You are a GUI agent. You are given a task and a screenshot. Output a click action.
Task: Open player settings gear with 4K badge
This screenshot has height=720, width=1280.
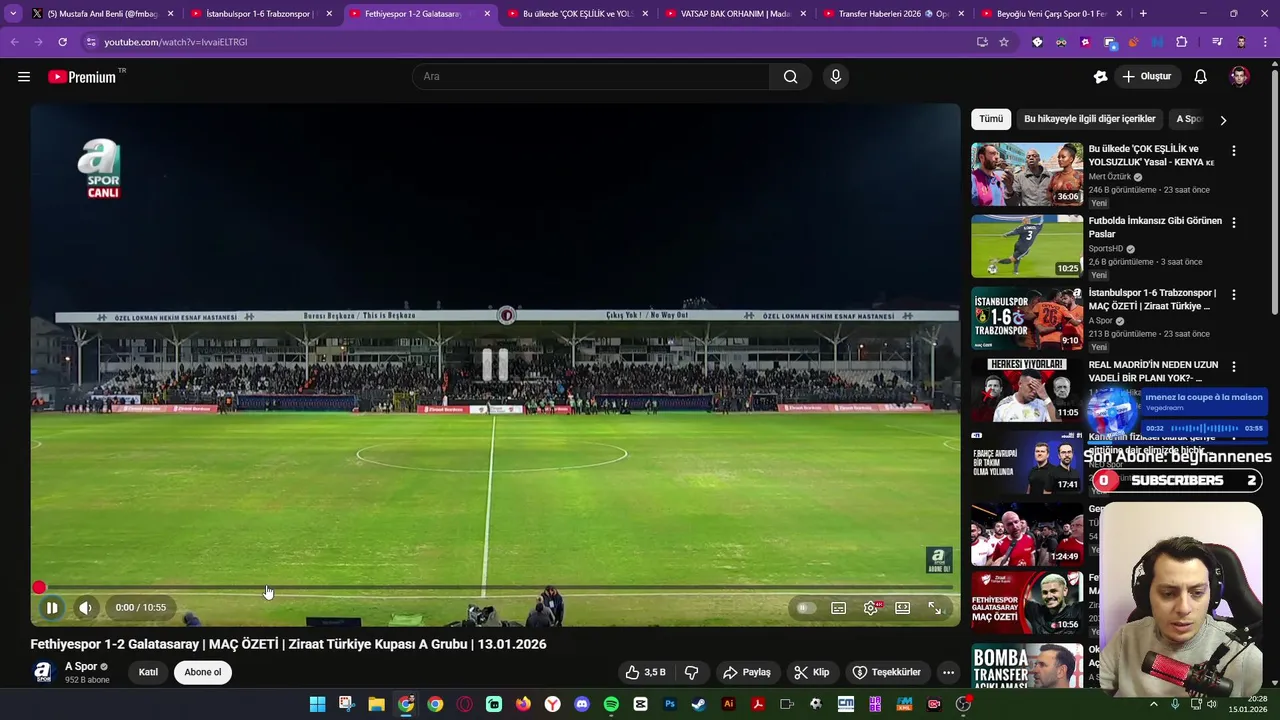point(872,608)
